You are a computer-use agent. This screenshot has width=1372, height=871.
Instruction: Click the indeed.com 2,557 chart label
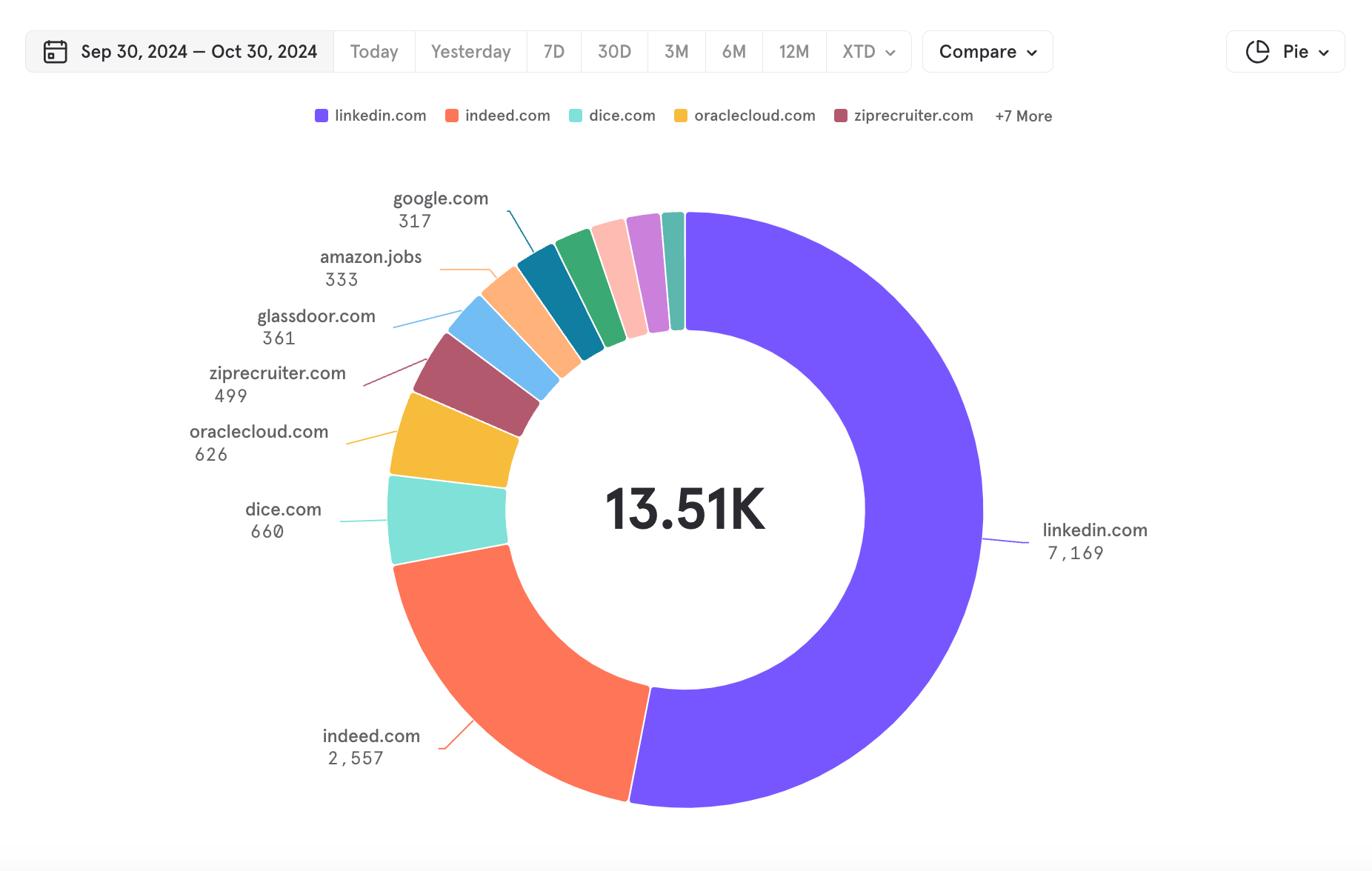pyautogui.click(x=371, y=747)
